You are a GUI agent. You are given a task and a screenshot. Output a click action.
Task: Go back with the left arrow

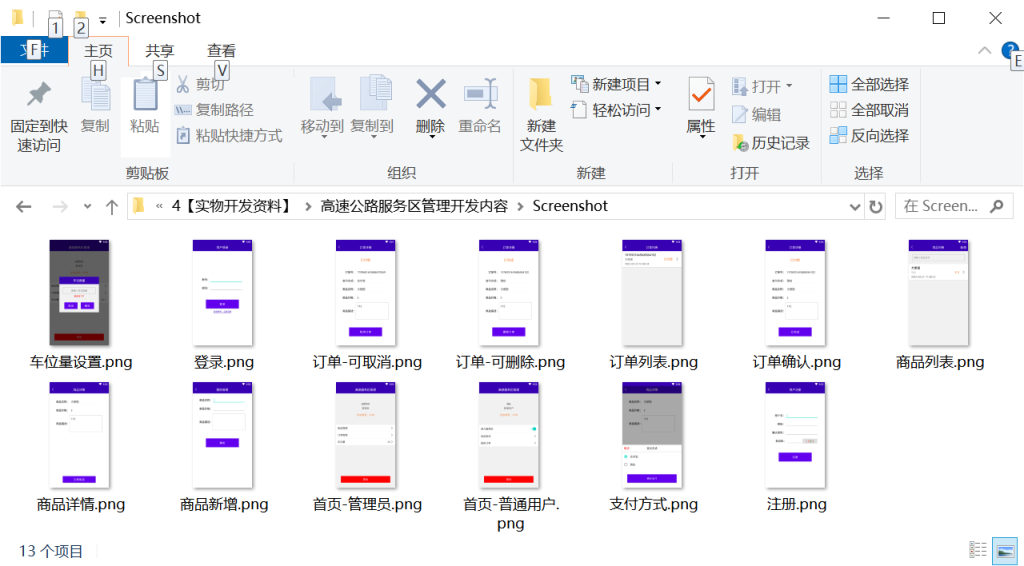click(24, 207)
